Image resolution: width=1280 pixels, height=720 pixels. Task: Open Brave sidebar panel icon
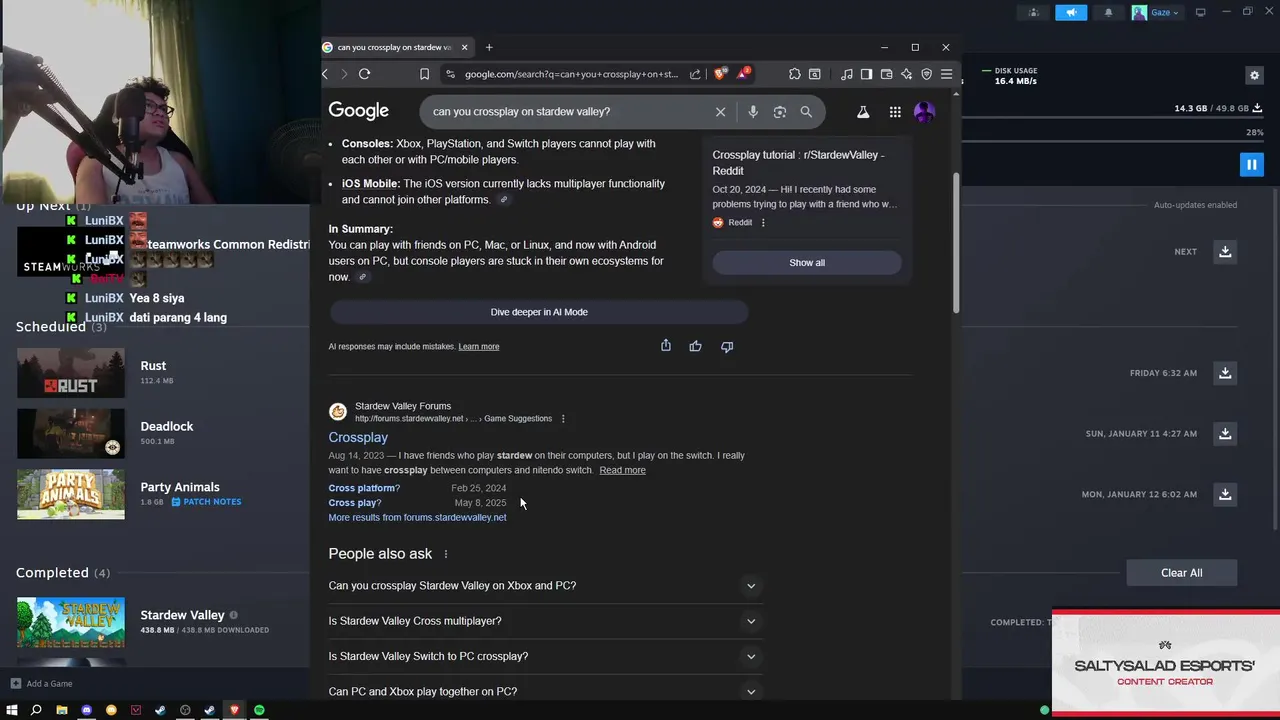866,74
